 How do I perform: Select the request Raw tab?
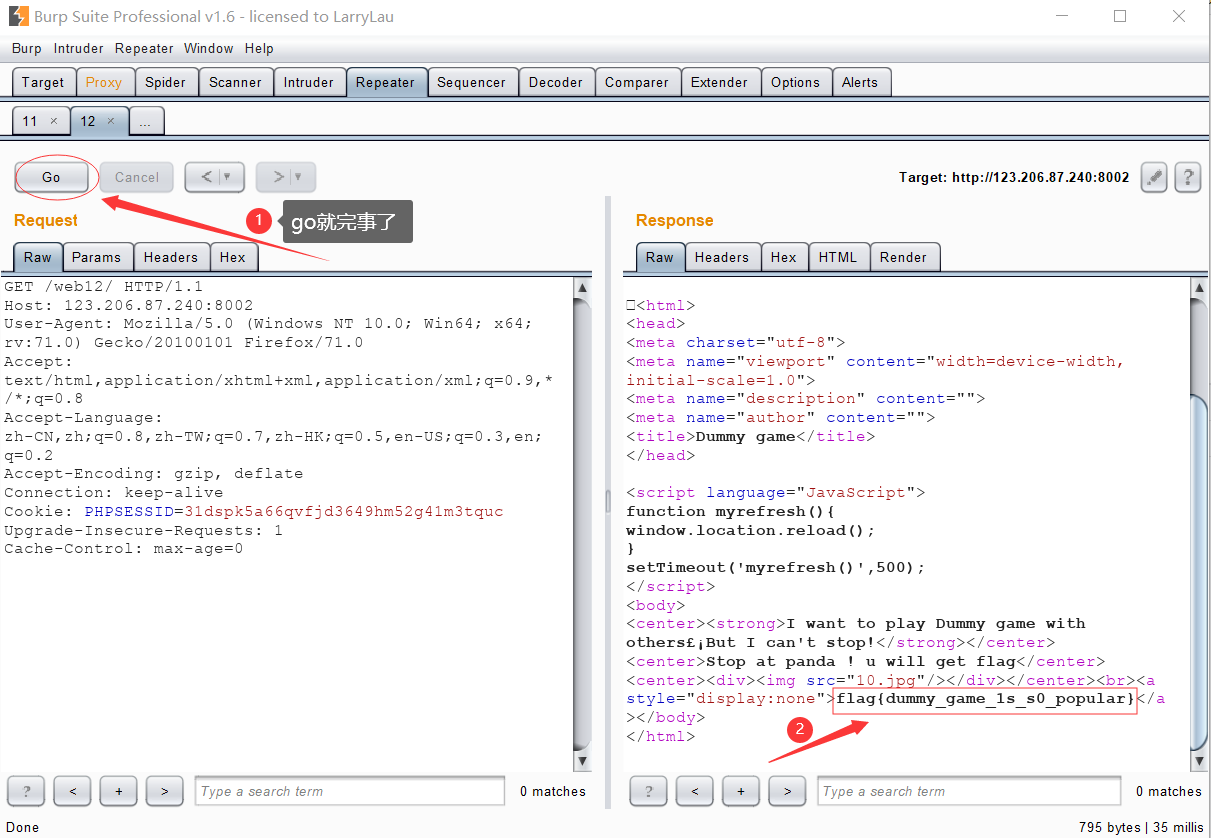click(38, 257)
